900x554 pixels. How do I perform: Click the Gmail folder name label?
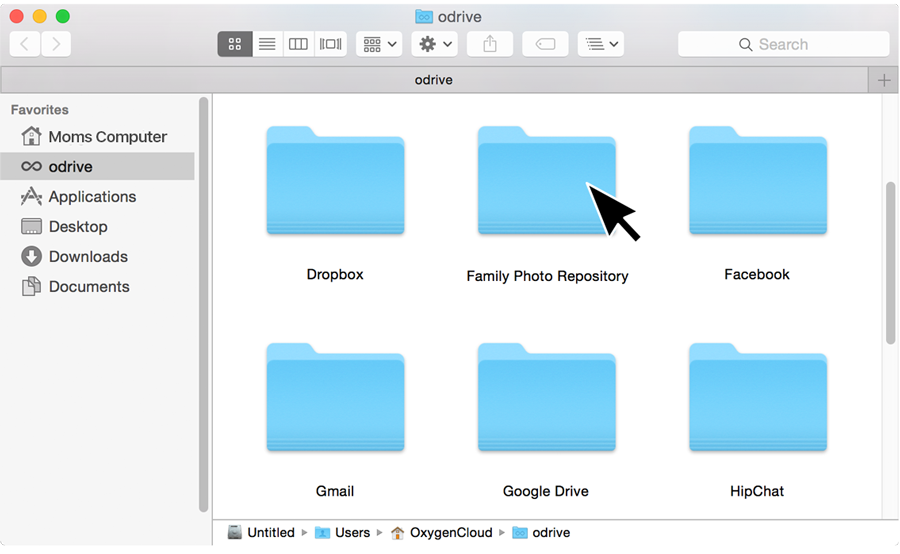(x=335, y=491)
